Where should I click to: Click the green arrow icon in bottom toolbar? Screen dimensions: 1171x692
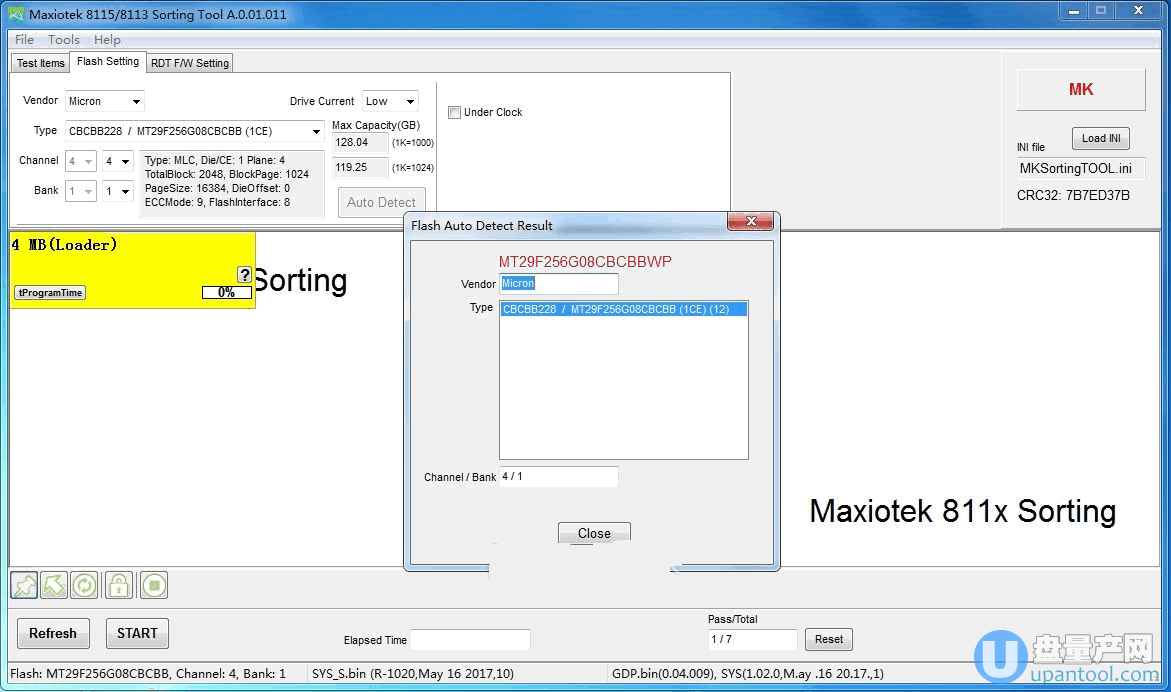(x=54, y=585)
